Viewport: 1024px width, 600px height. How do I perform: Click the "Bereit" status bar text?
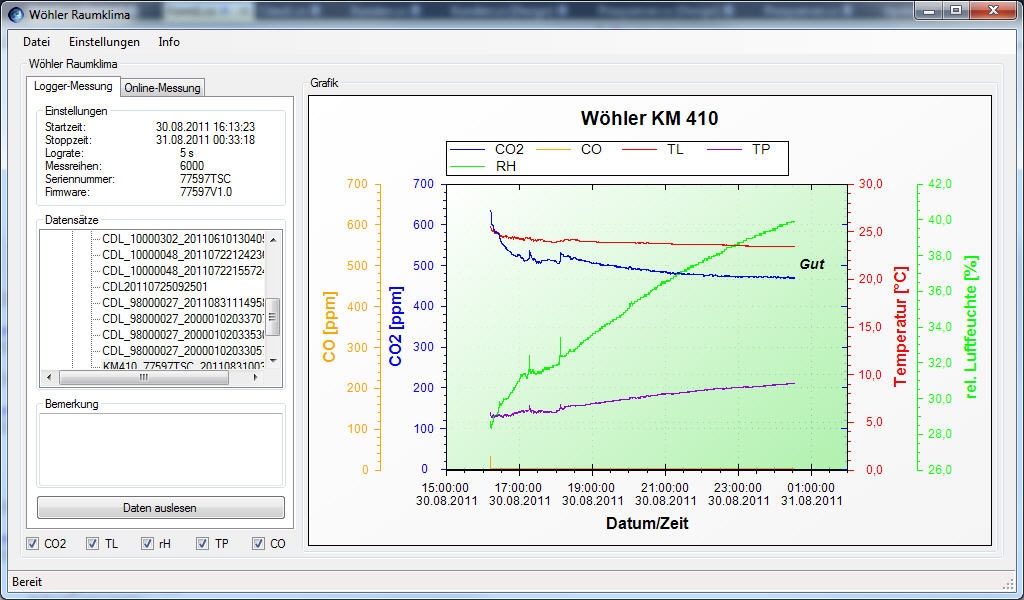tap(27, 582)
